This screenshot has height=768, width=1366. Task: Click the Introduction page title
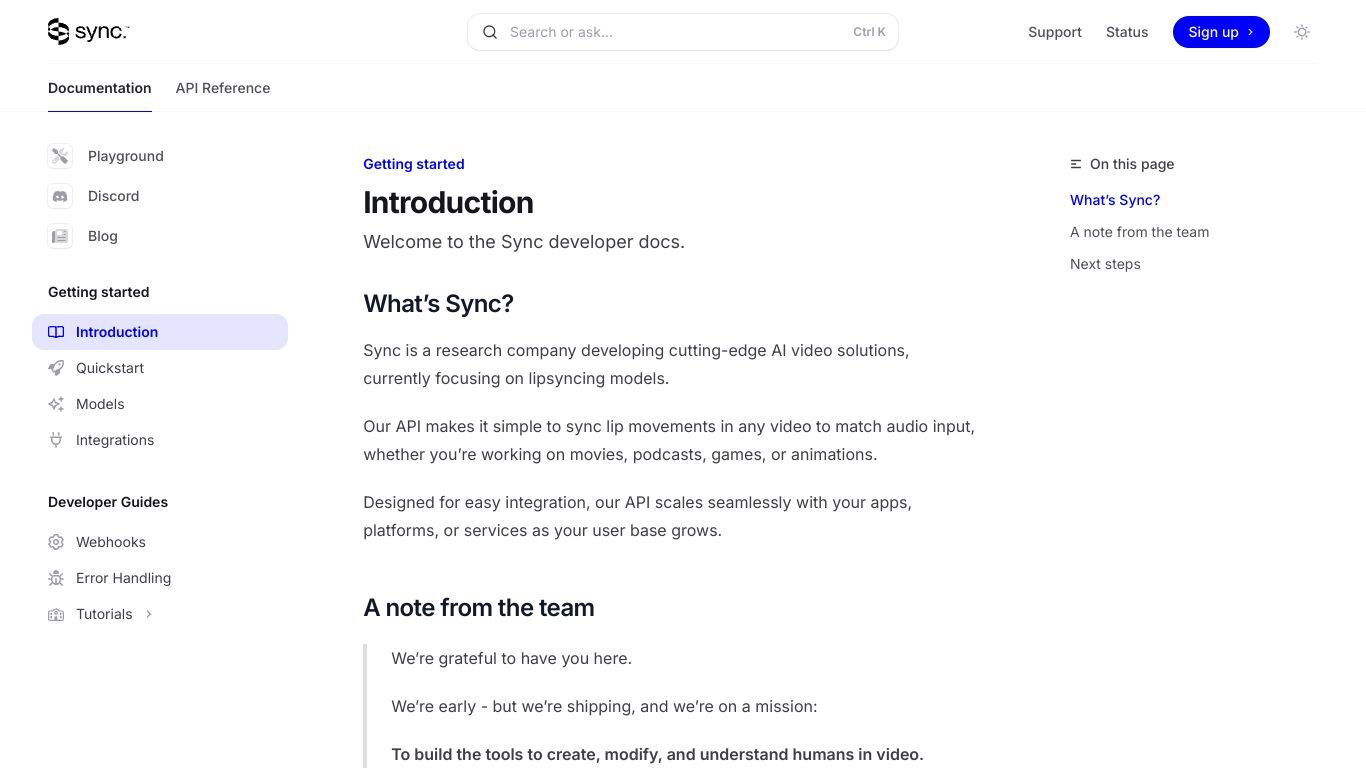448,203
